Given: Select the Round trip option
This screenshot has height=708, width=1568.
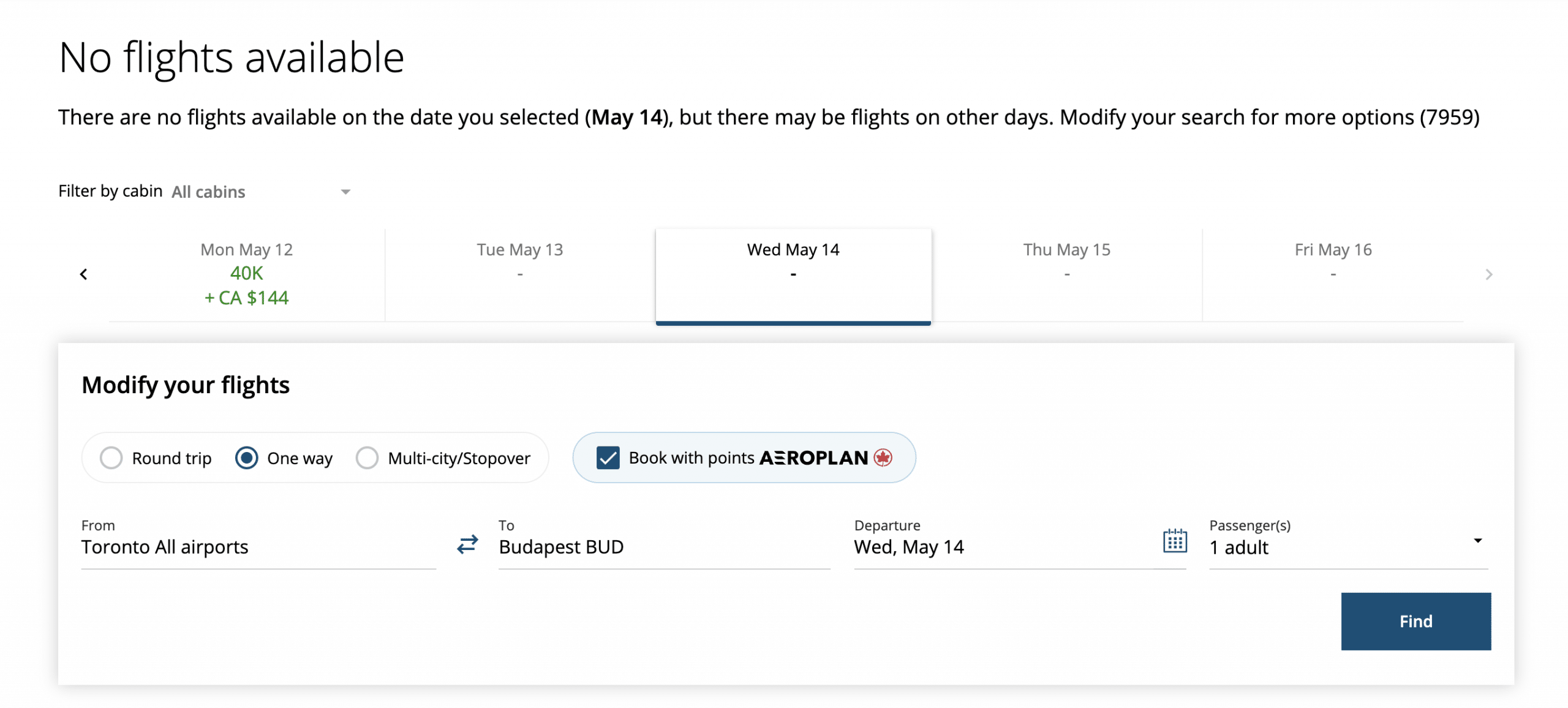Looking at the screenshot, I should (111, 458).
